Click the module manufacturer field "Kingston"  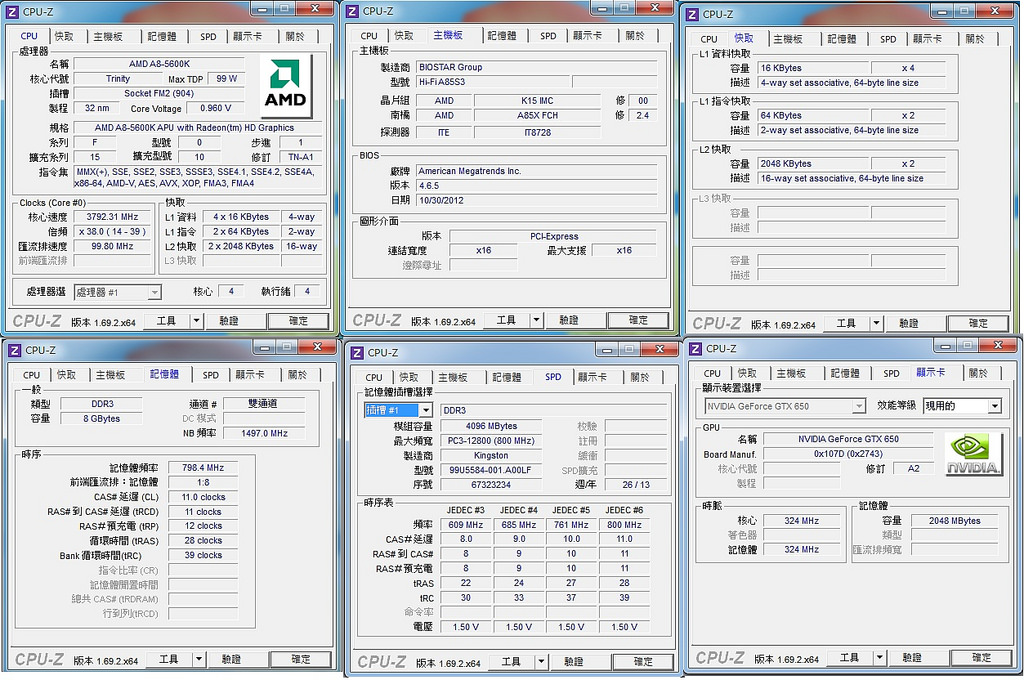coord(491,455)
